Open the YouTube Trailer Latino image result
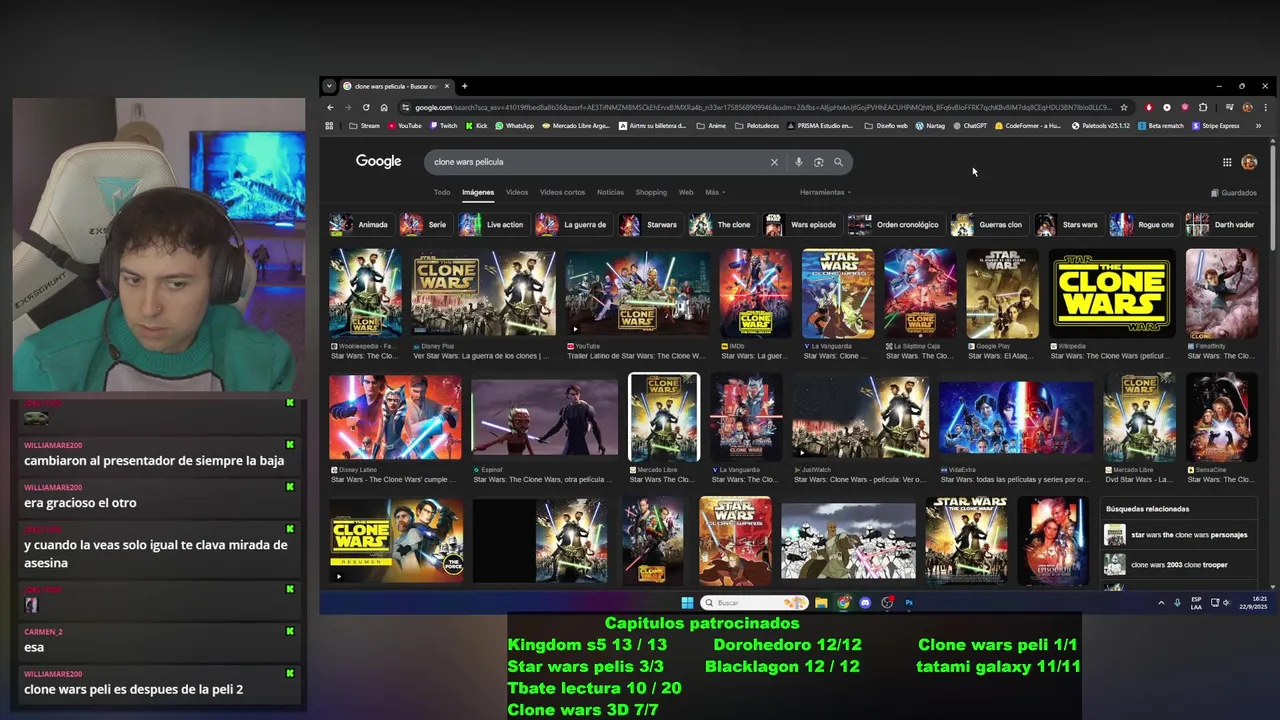 click(x=637, y=294)
